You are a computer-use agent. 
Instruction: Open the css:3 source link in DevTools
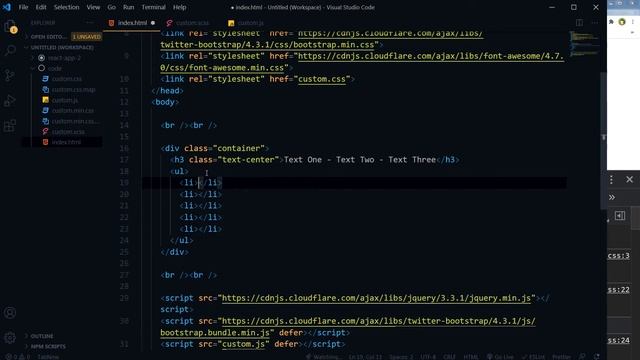pos(618,256)
